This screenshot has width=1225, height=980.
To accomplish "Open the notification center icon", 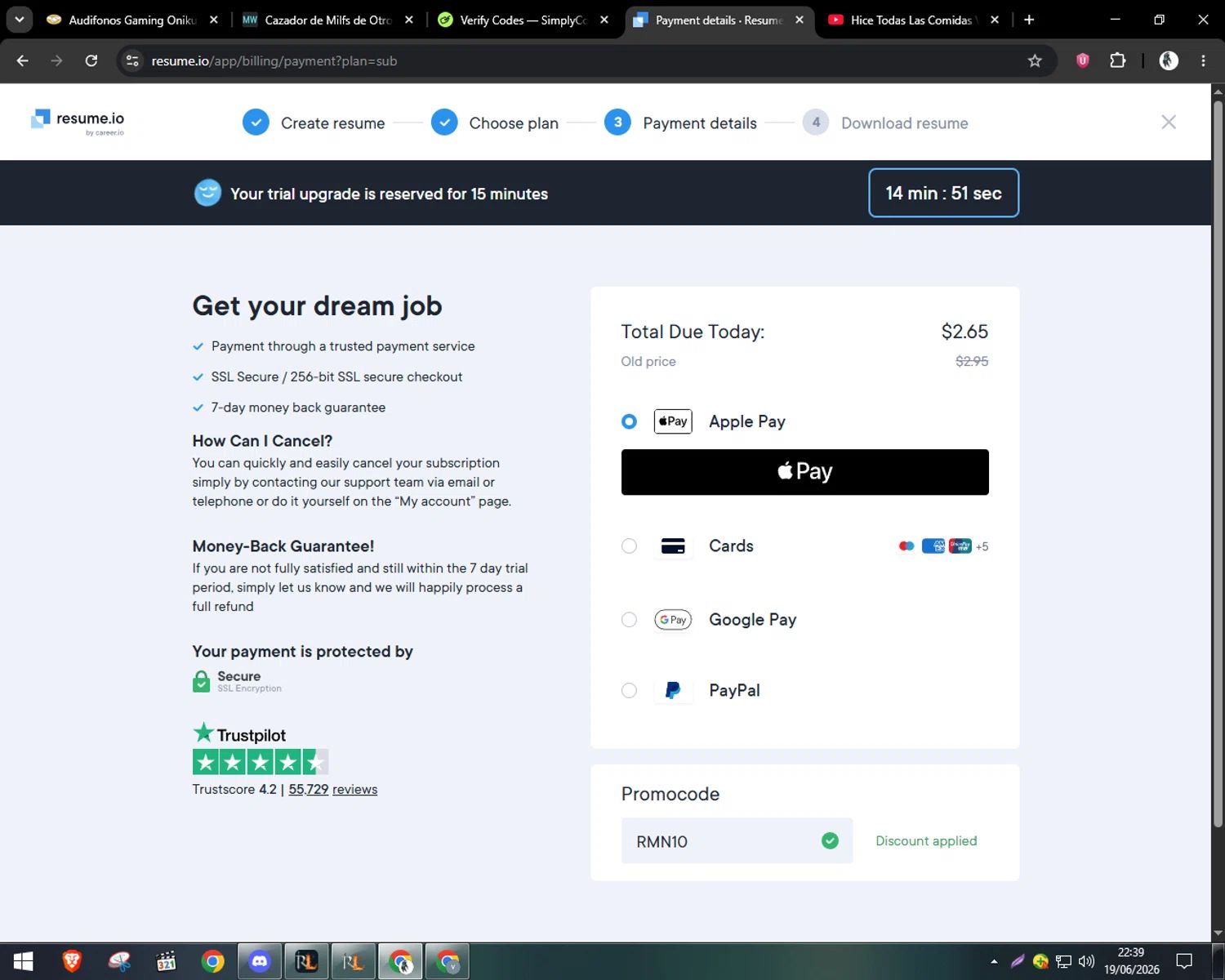I will [1184, 961].
